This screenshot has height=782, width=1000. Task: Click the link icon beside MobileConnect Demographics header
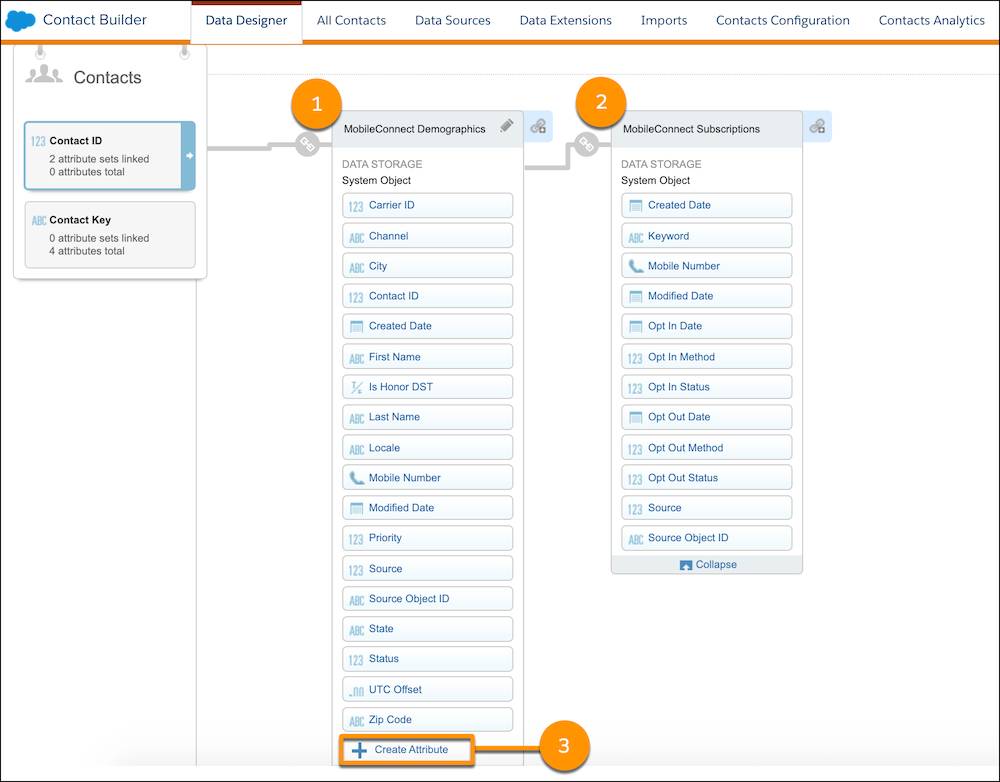tap(538, 126)
